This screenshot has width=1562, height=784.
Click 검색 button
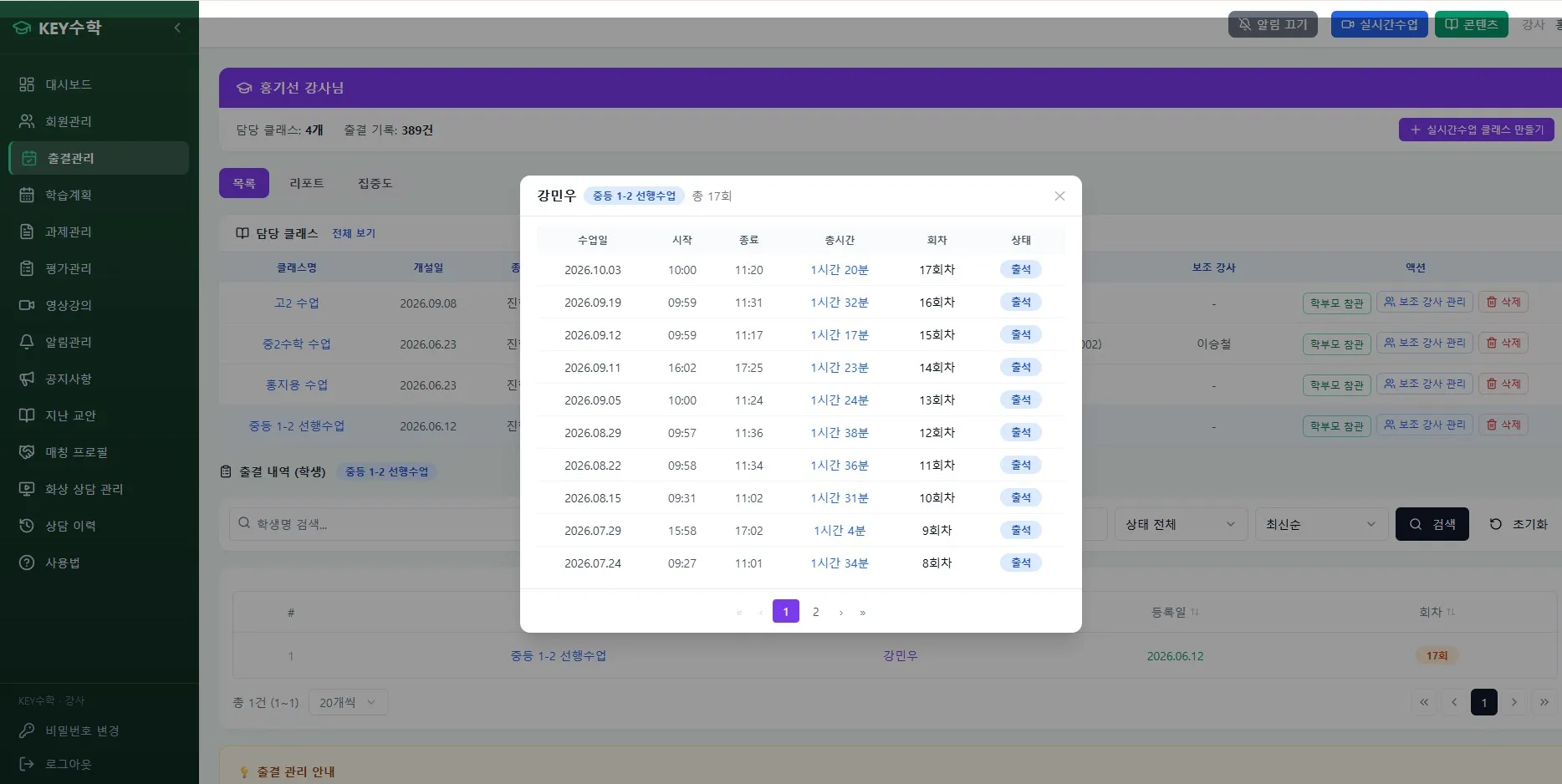tap(1432, 524)
